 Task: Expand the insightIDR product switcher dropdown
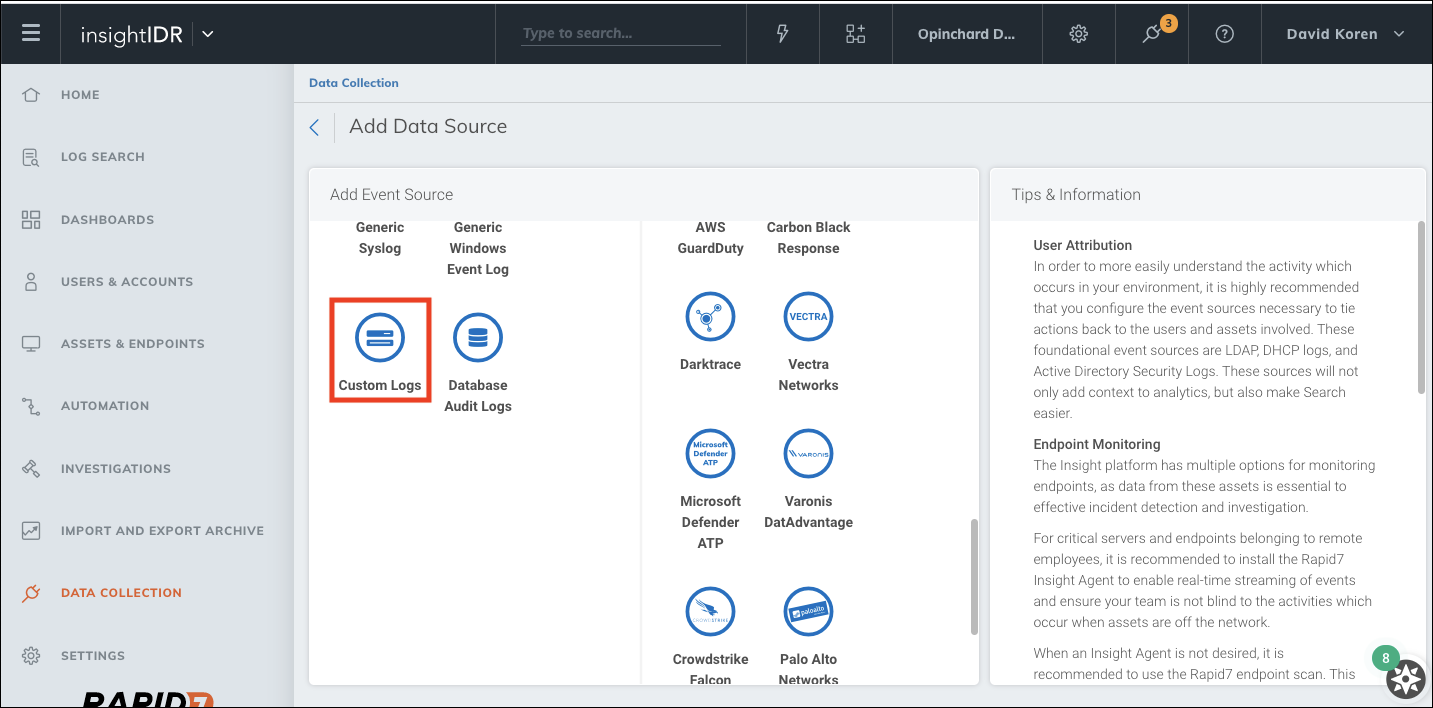pyautogui.click(x=208, y=34)
